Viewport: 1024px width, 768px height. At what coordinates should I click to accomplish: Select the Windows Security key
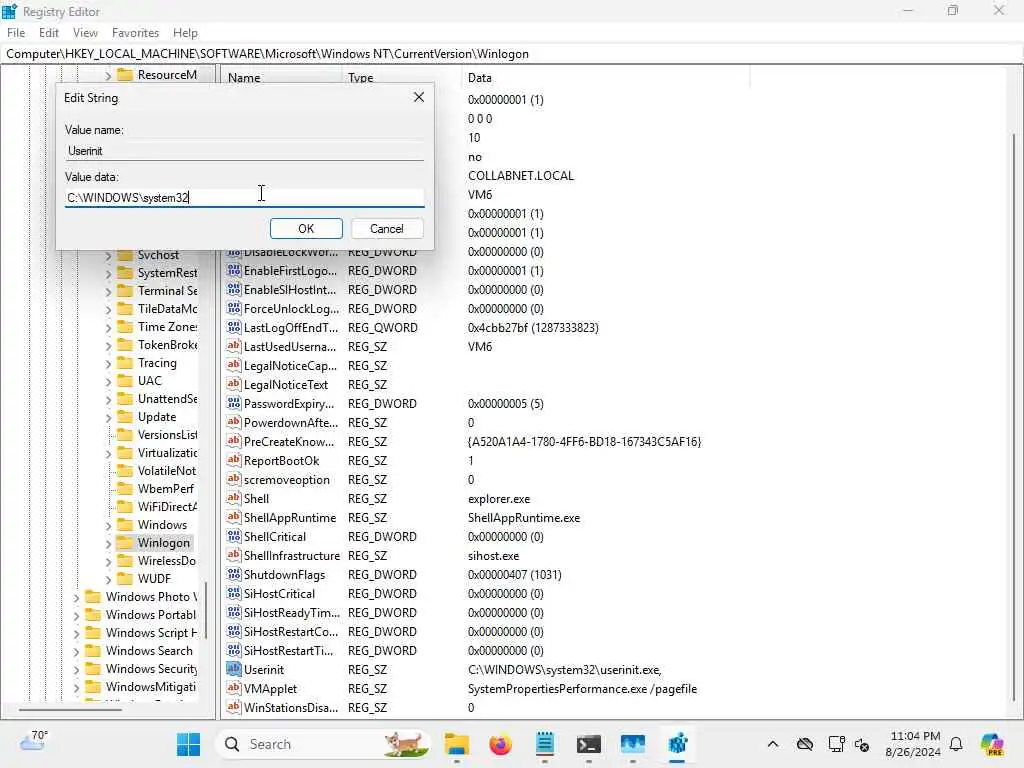click(x=151, y=668)
